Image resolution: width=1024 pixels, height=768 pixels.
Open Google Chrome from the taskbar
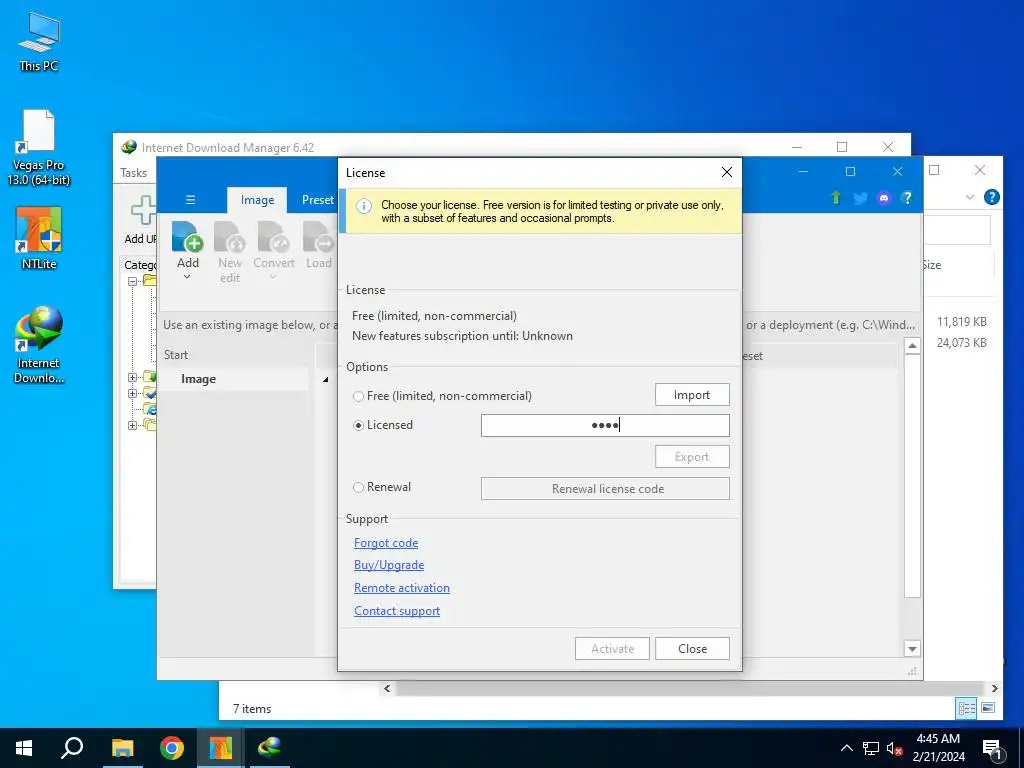[x=172, y=748]
